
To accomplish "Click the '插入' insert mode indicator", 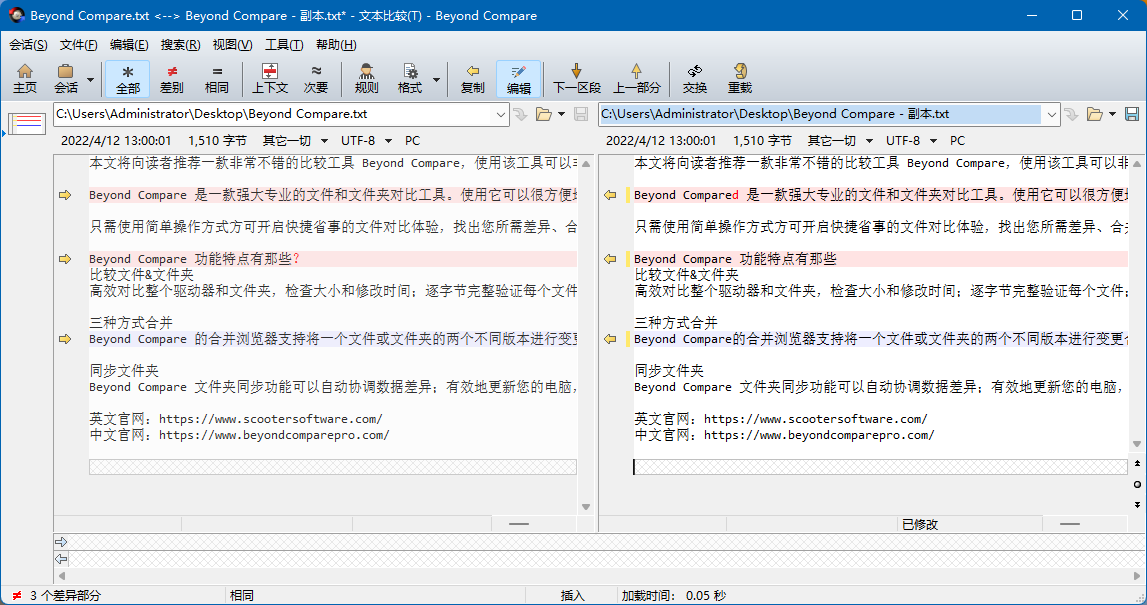I will click(x=573, y=595).
